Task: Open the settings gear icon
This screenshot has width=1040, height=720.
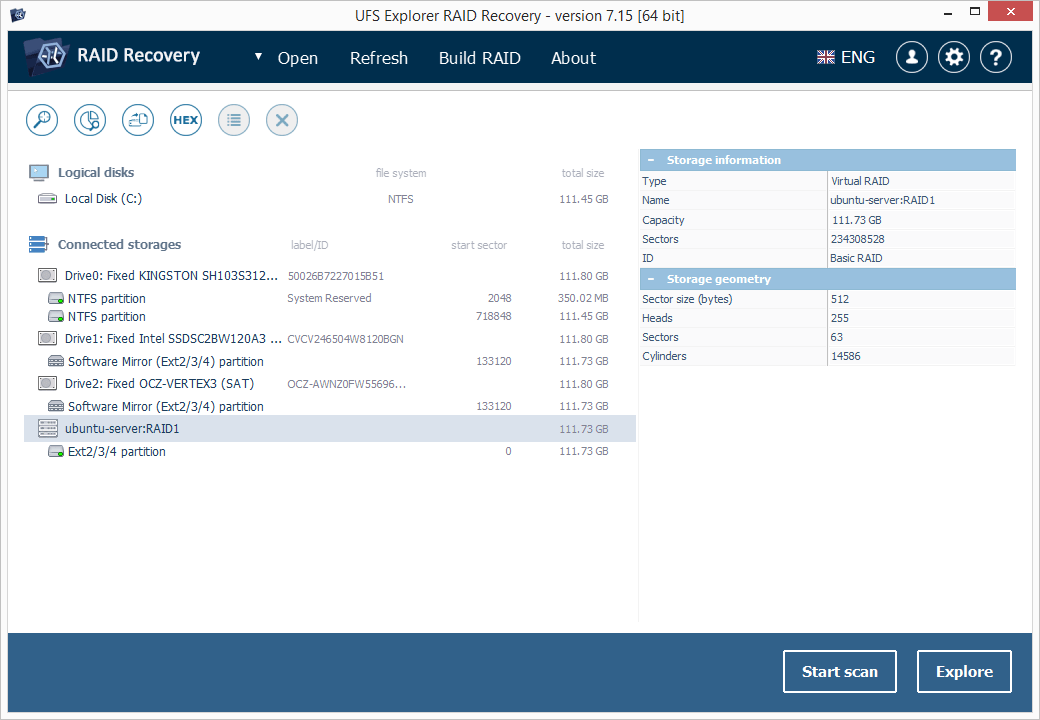Action: click(x=954, y=57)
